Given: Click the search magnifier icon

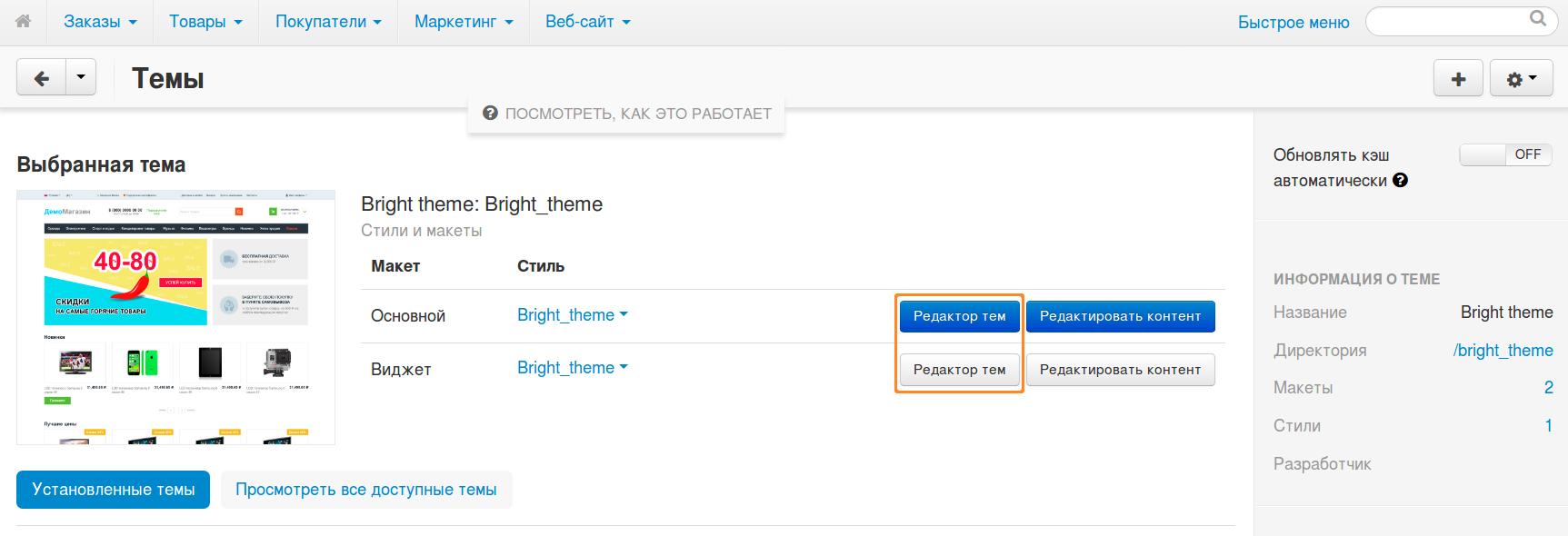Looking at the screenshot, I should coord(1538,18).
